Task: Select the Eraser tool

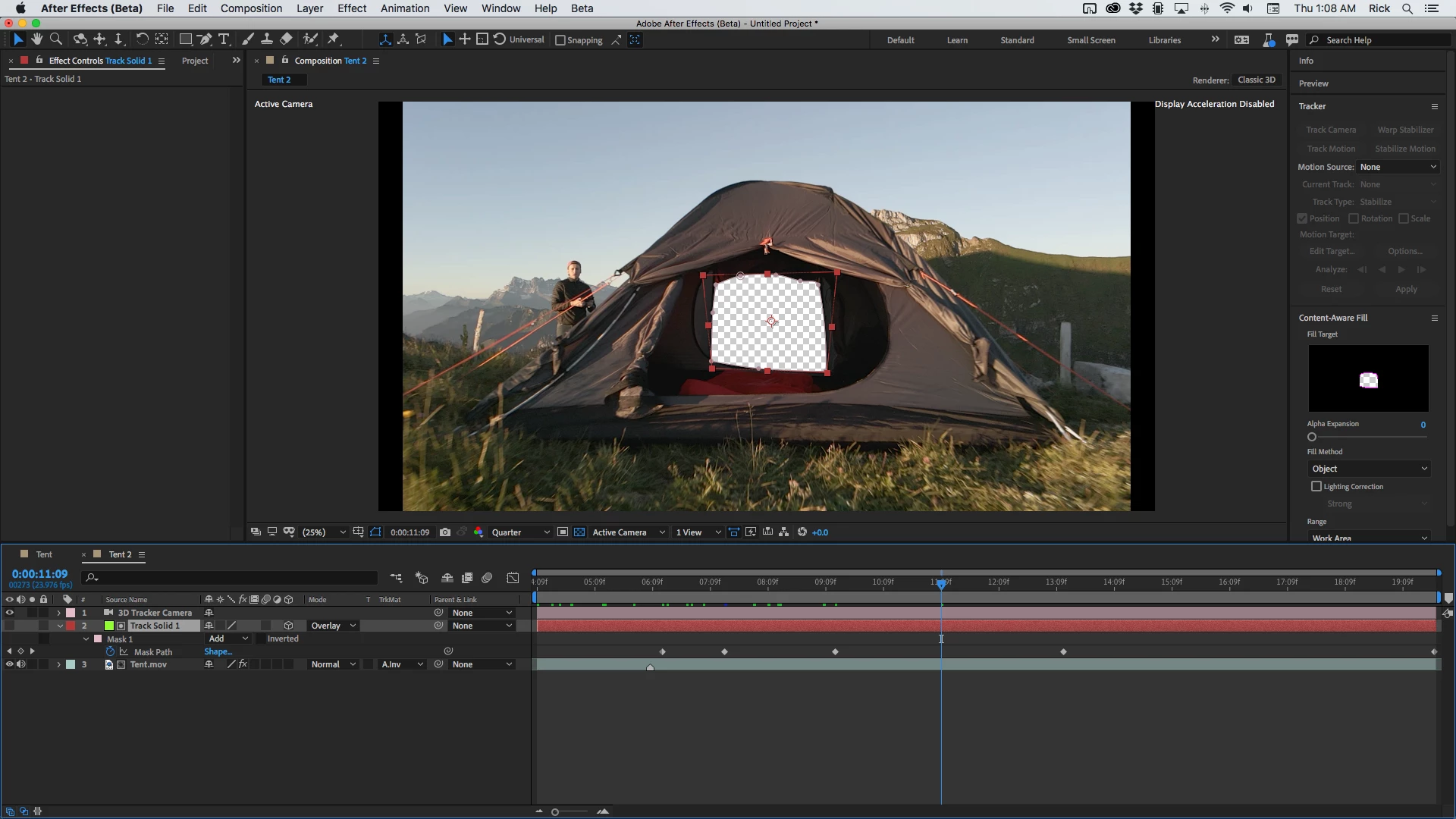Action: click(286, 39)
